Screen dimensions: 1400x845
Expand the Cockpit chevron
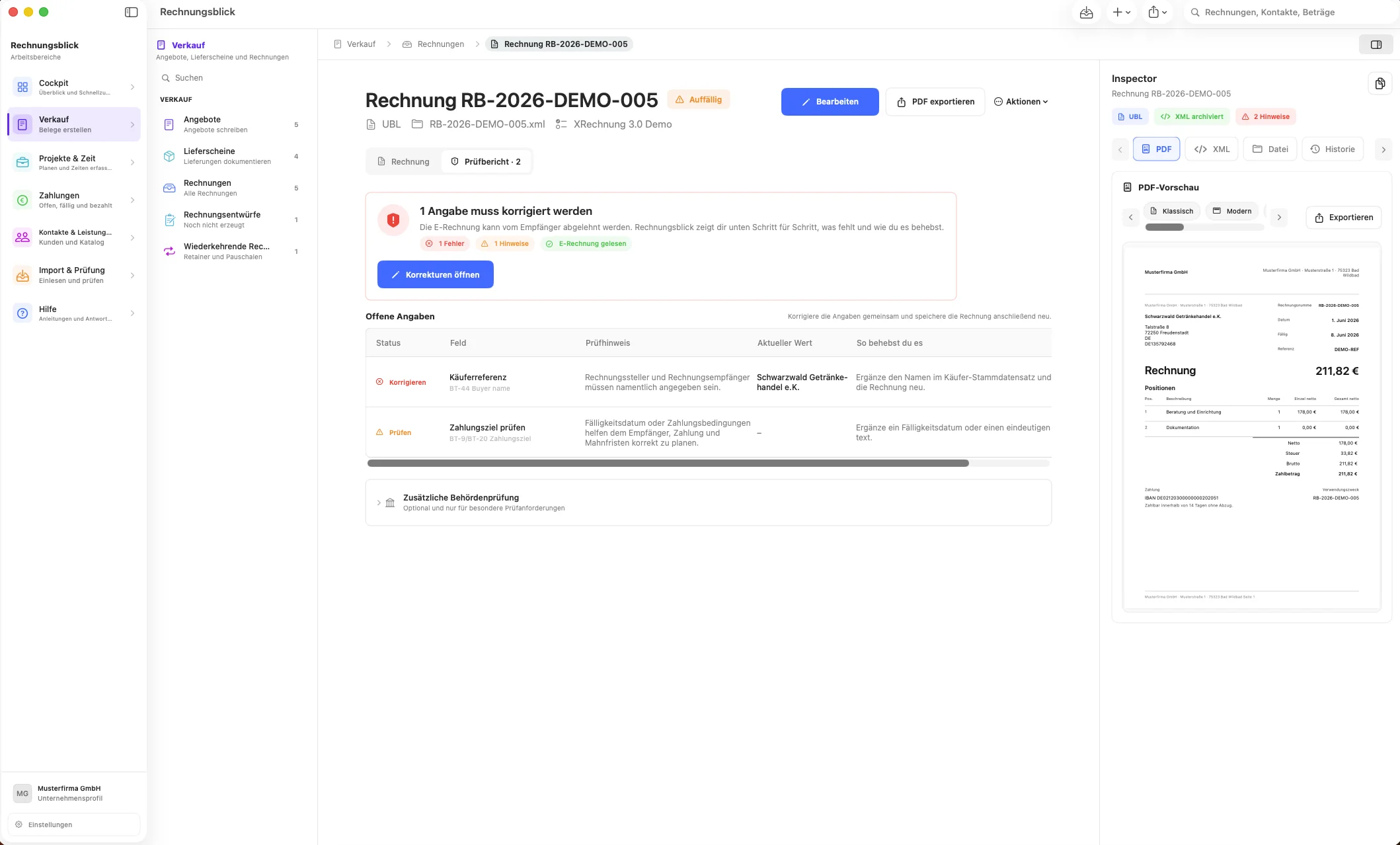[133, 87]
